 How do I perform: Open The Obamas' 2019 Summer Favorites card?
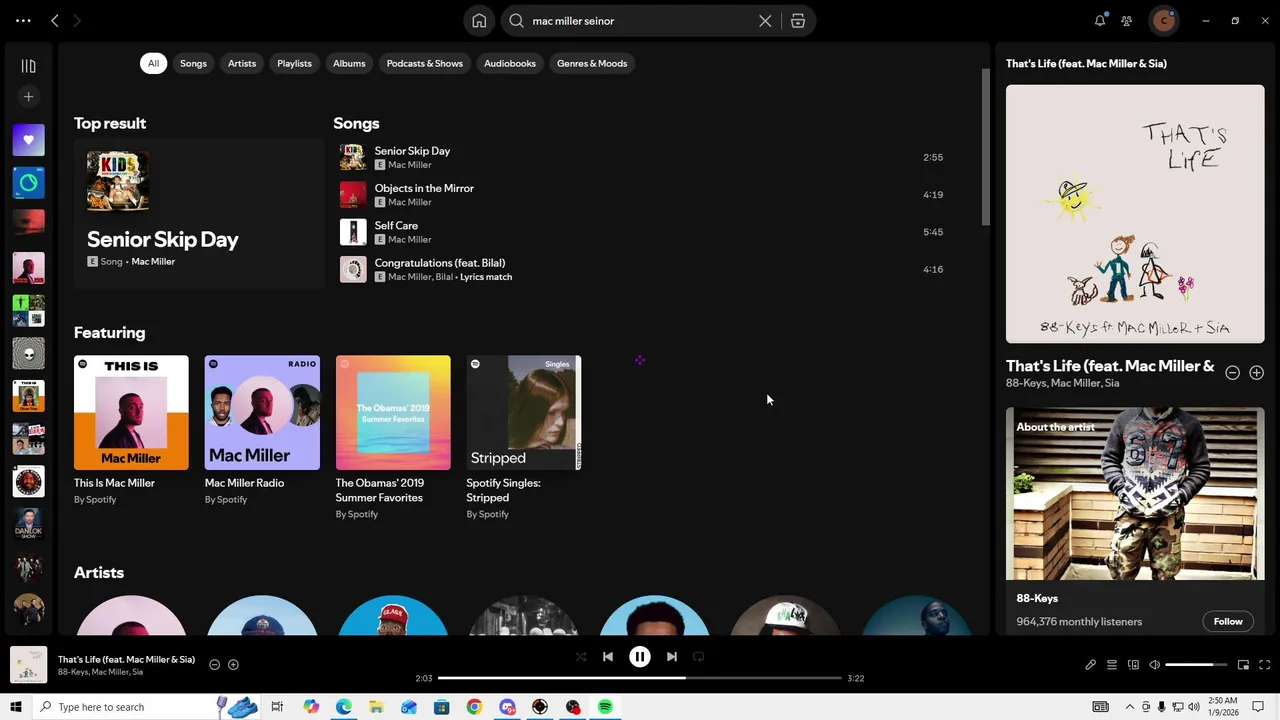point(393,435)
